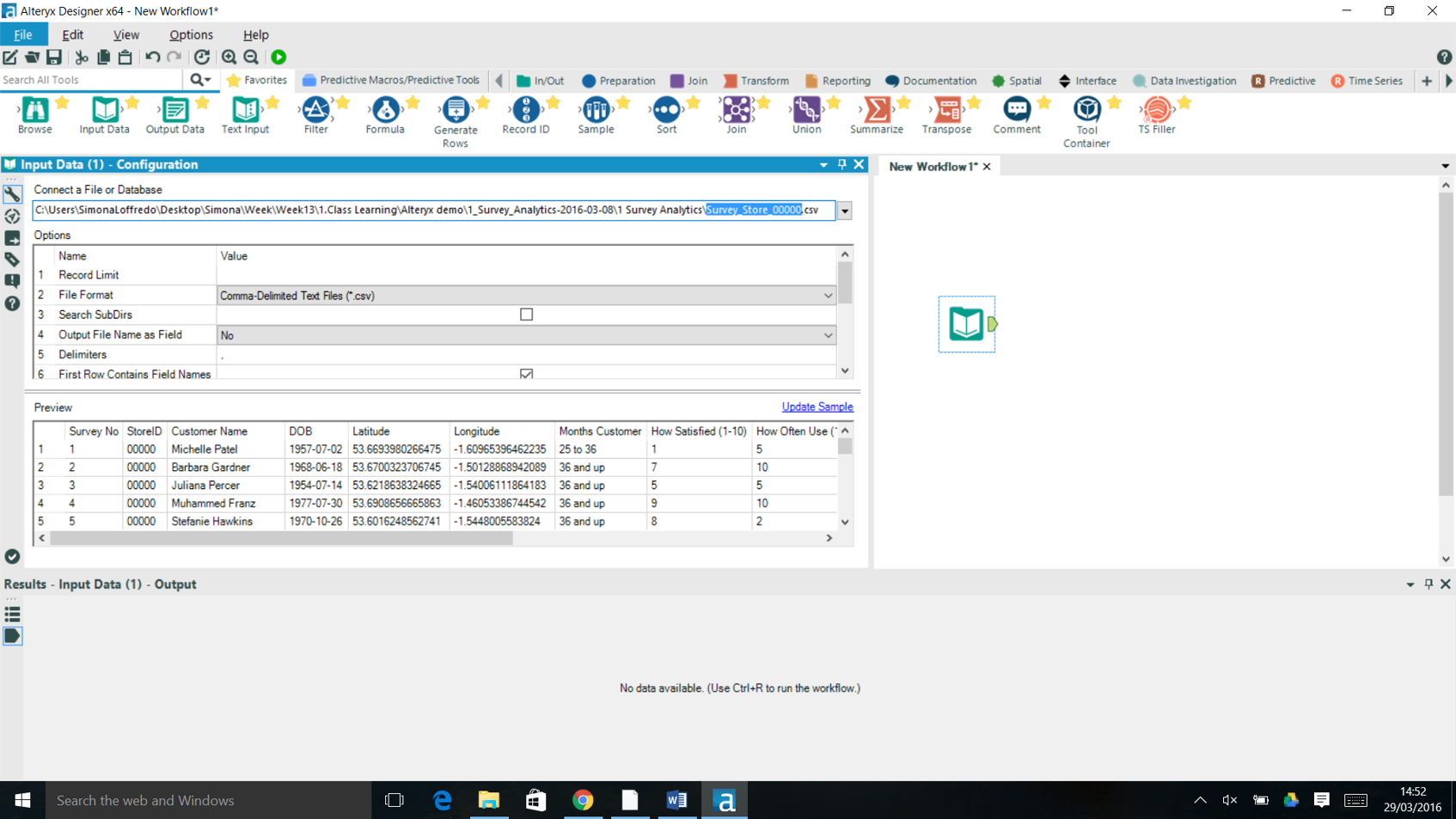Select the Union tool icon
The image size is (1456, 819).
(x=806, y=109)
